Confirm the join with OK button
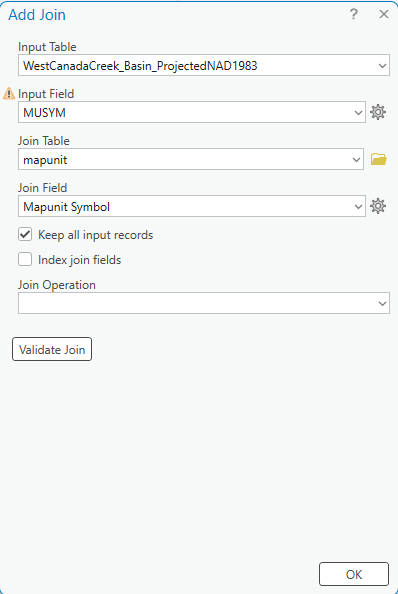Viewport: 398px width, 594px height. [354, 574]
